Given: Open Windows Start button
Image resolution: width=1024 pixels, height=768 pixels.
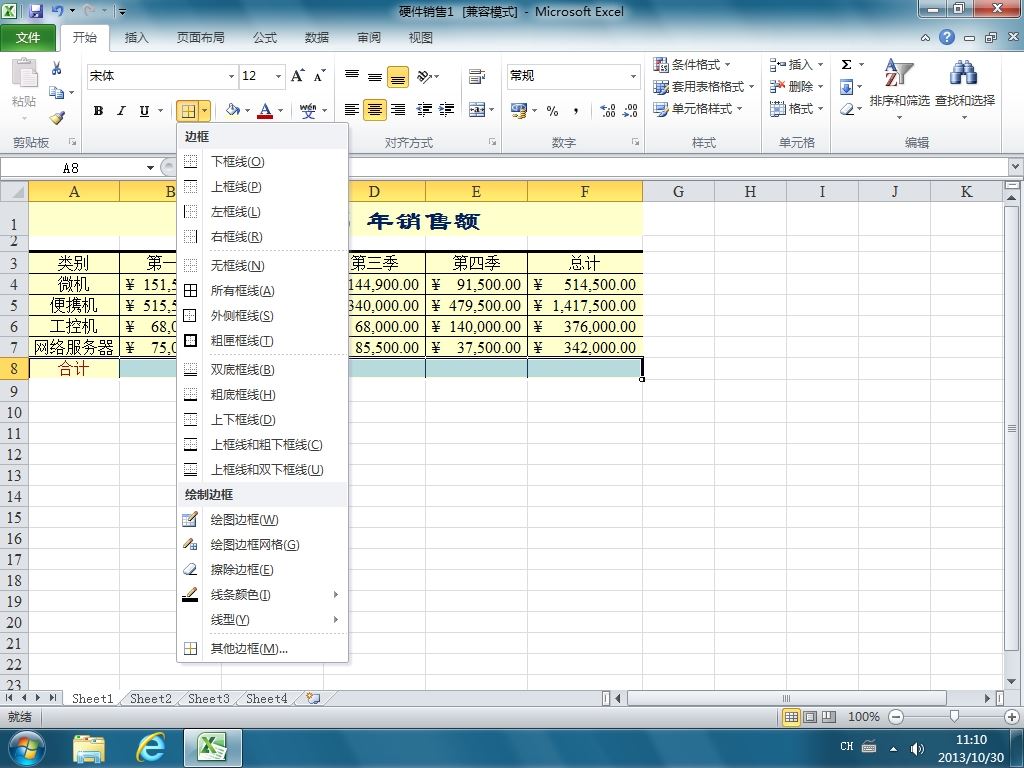Looking at the screenshot, I should (x=26, y=748).
